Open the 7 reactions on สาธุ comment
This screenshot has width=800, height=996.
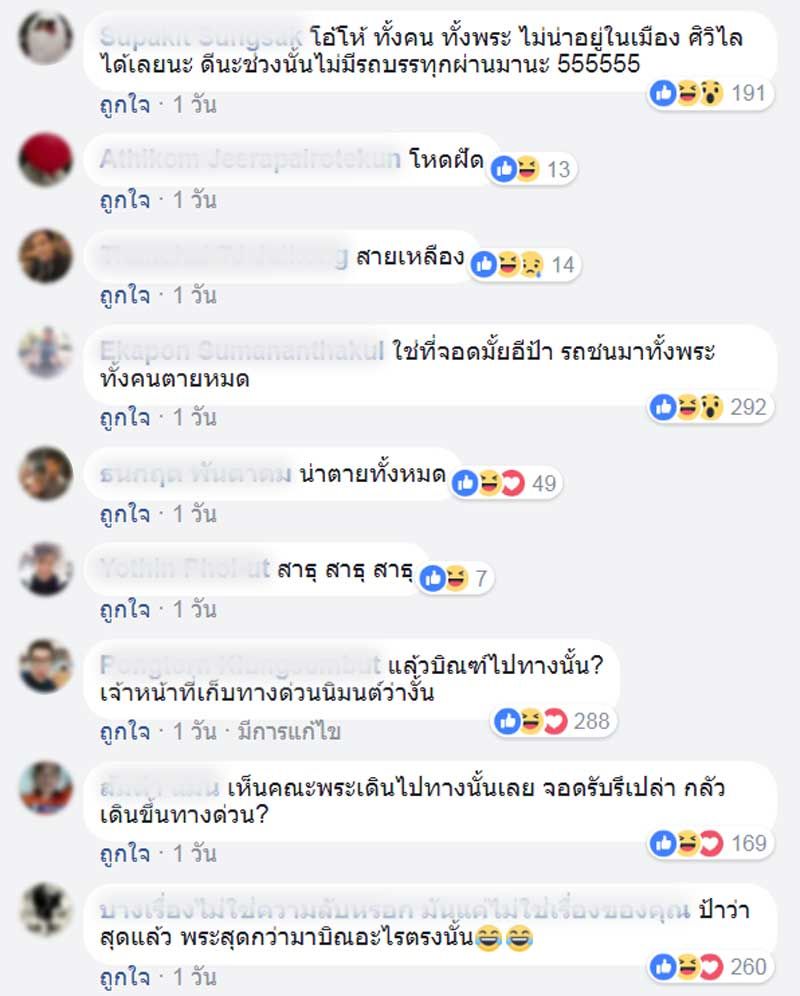[x=456, y=578]
